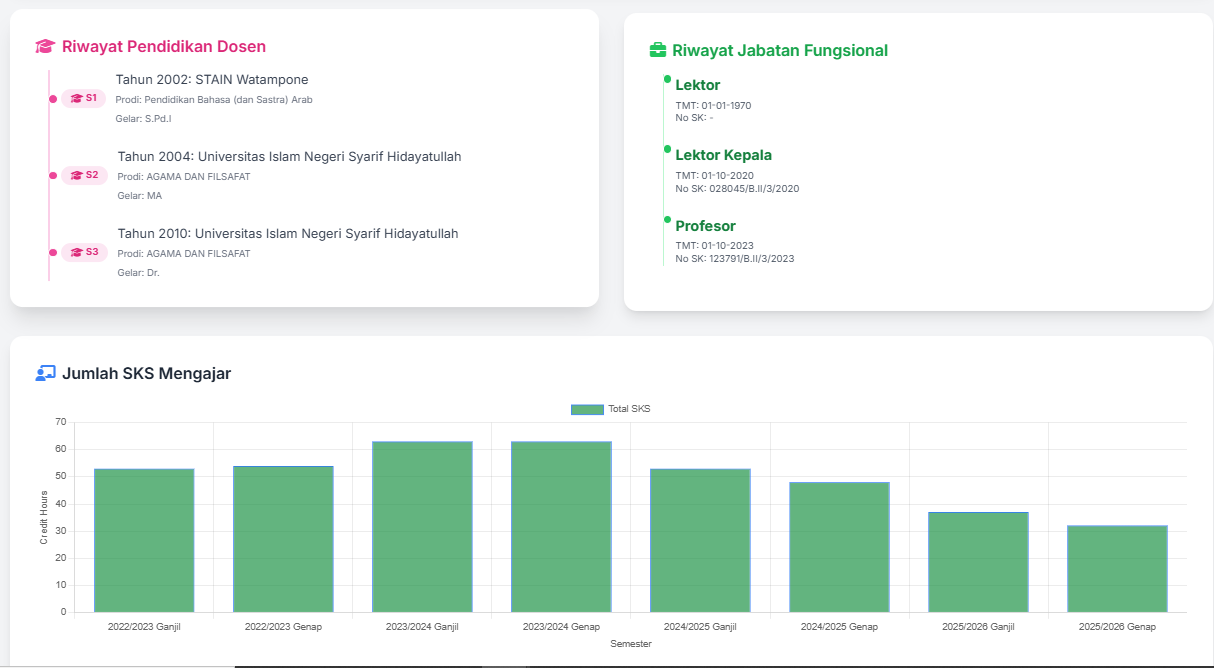The width and height of the screenshot is (1214, 668).
Task: Click the Riwayat Jabatan Fungsional heading
Action: click(780, 50)
